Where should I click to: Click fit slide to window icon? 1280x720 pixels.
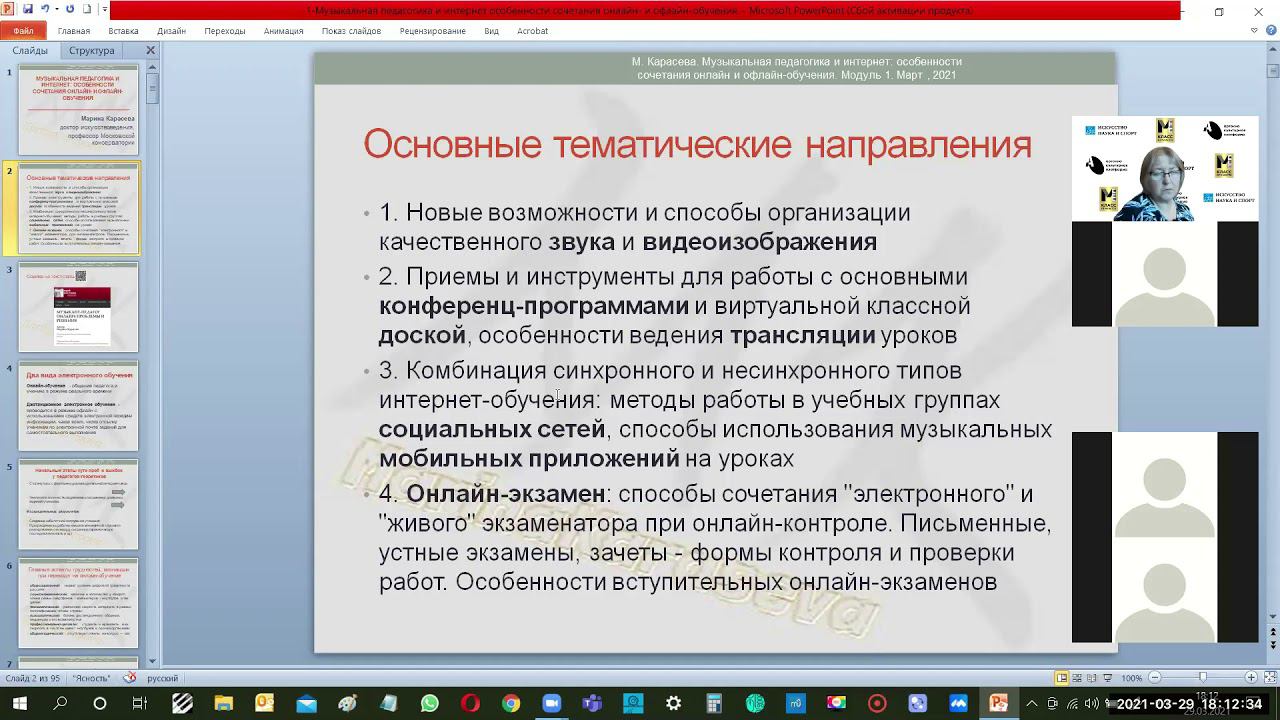click(1268, 678)
